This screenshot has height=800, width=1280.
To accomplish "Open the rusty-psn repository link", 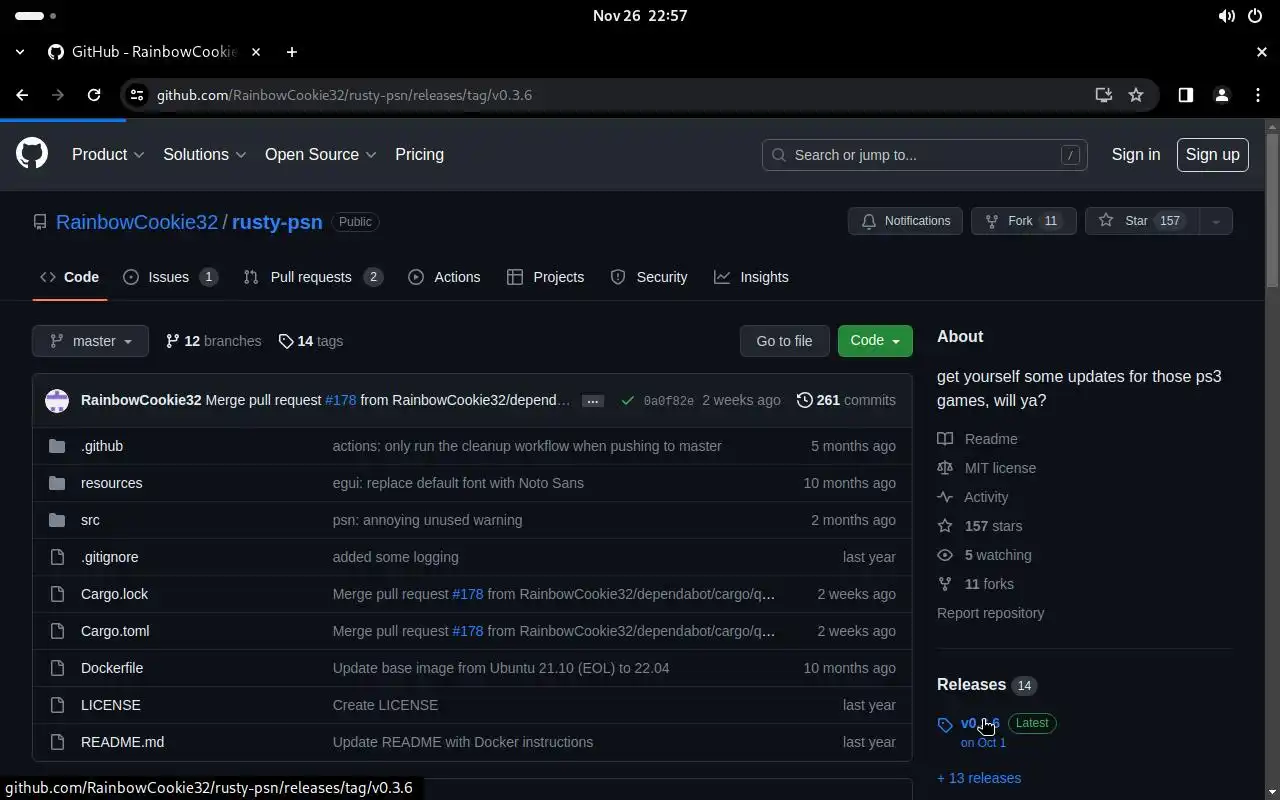I will click(277, 222).
